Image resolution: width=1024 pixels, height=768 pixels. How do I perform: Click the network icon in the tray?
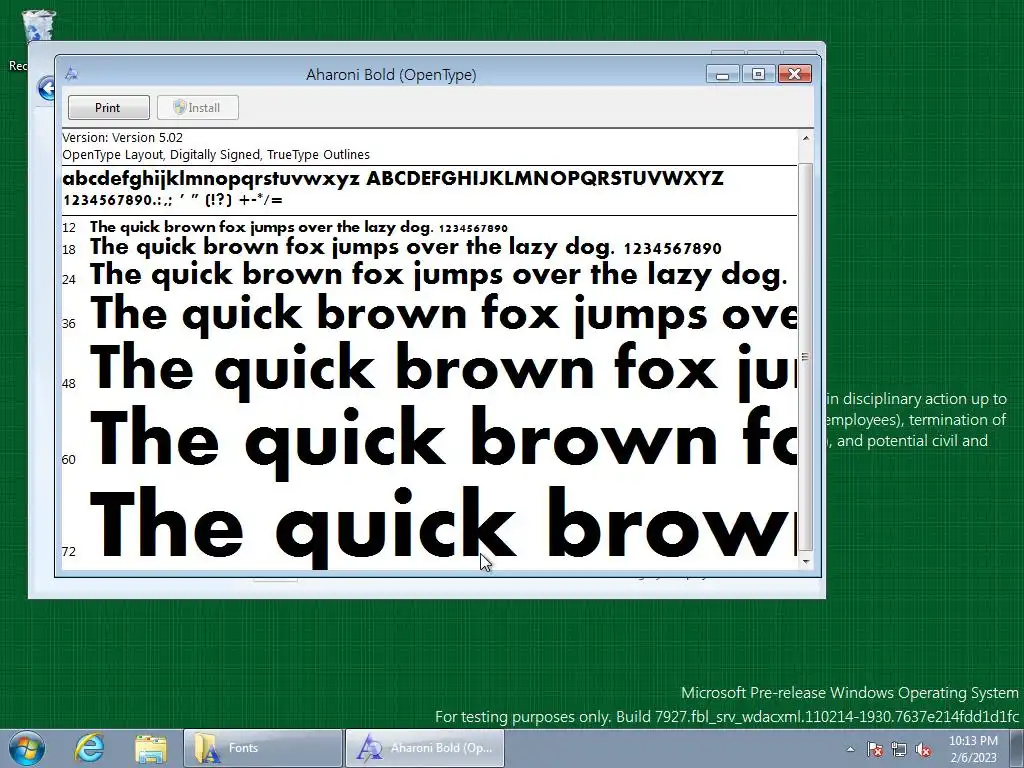[899, 749]
